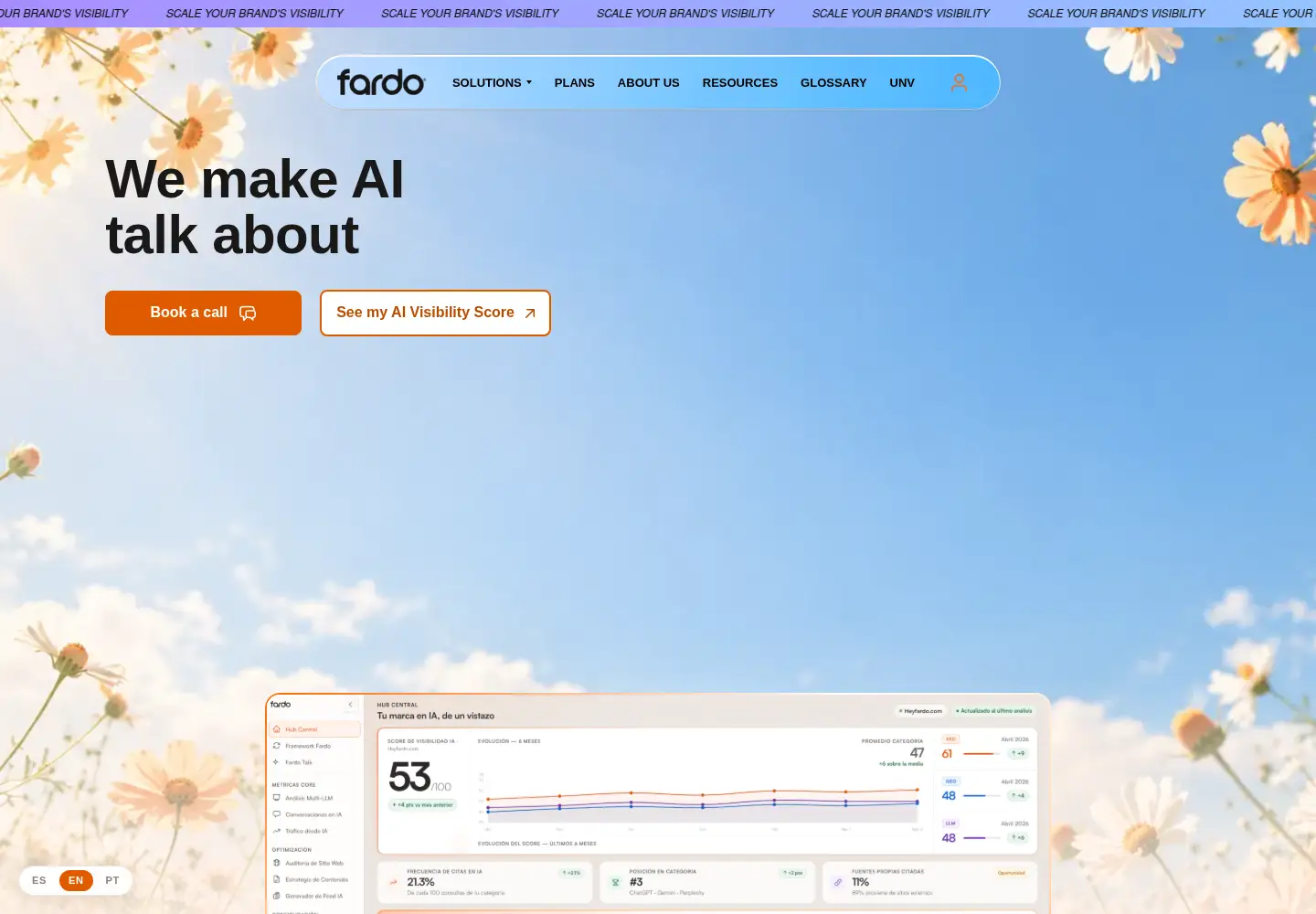The width and height of the screenshot is (1316, 914).
Task: Click the purple LLM score 48 progress bar
Action: coord(982,838)
